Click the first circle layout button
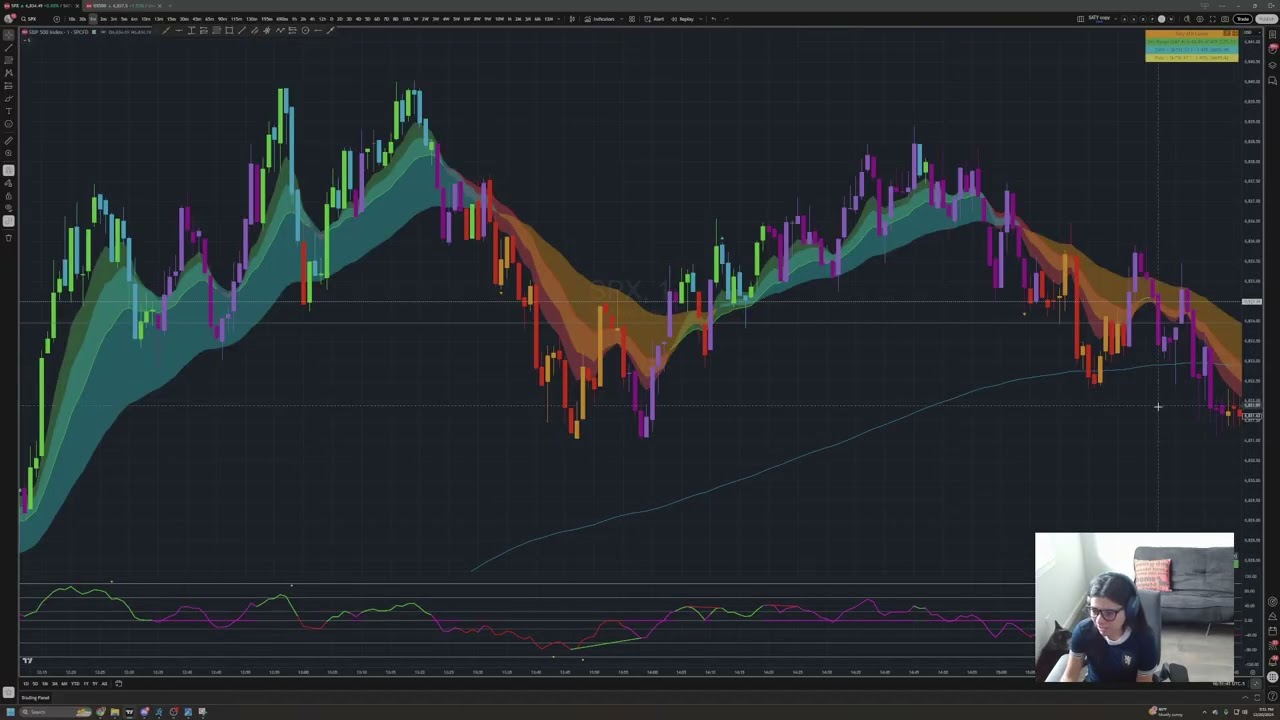1280x720 pixels. tap(1124, 19)
